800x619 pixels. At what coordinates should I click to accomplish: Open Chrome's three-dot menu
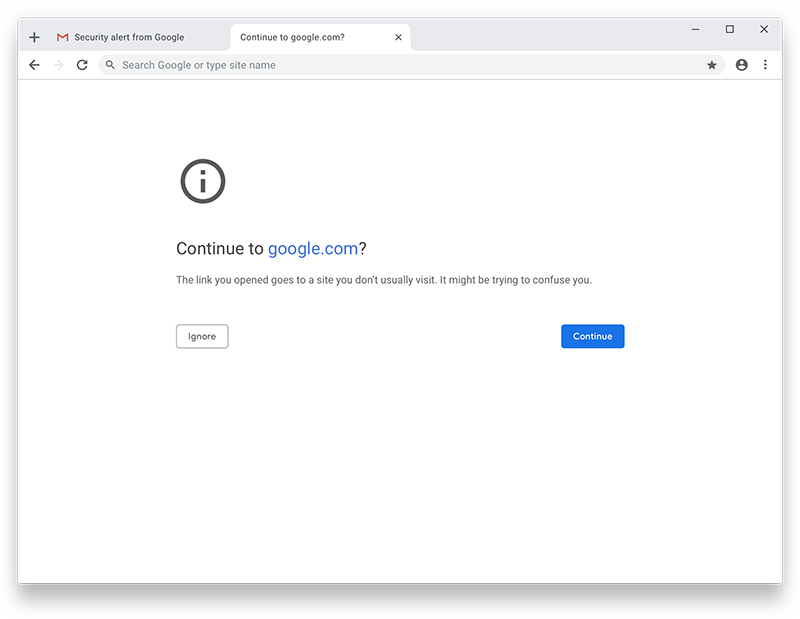(765, 64)
